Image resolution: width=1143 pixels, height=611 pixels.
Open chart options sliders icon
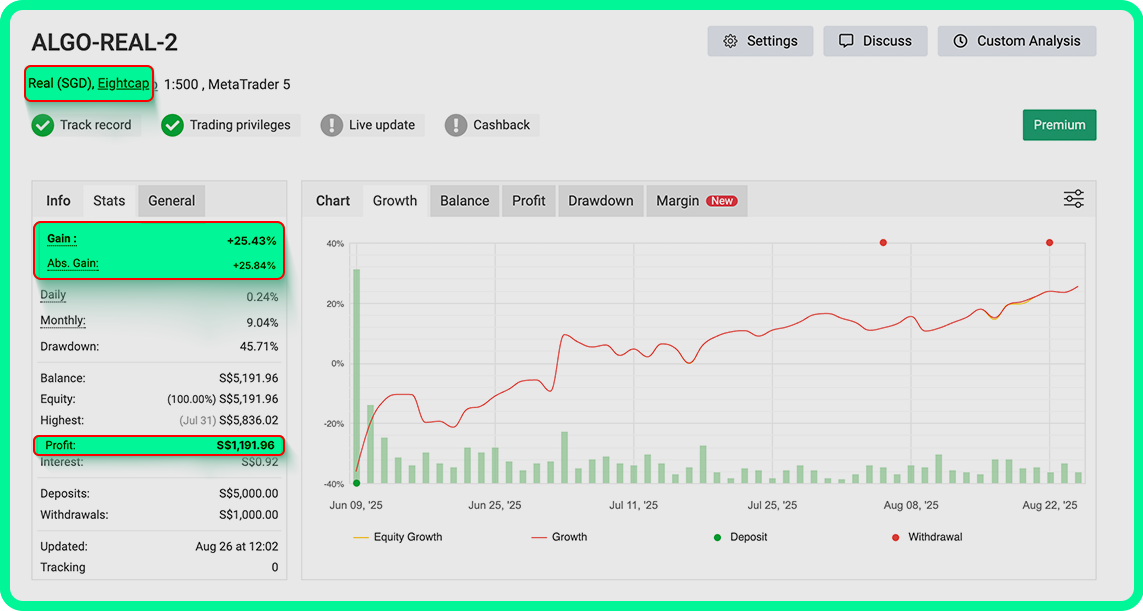[1073, 199]
